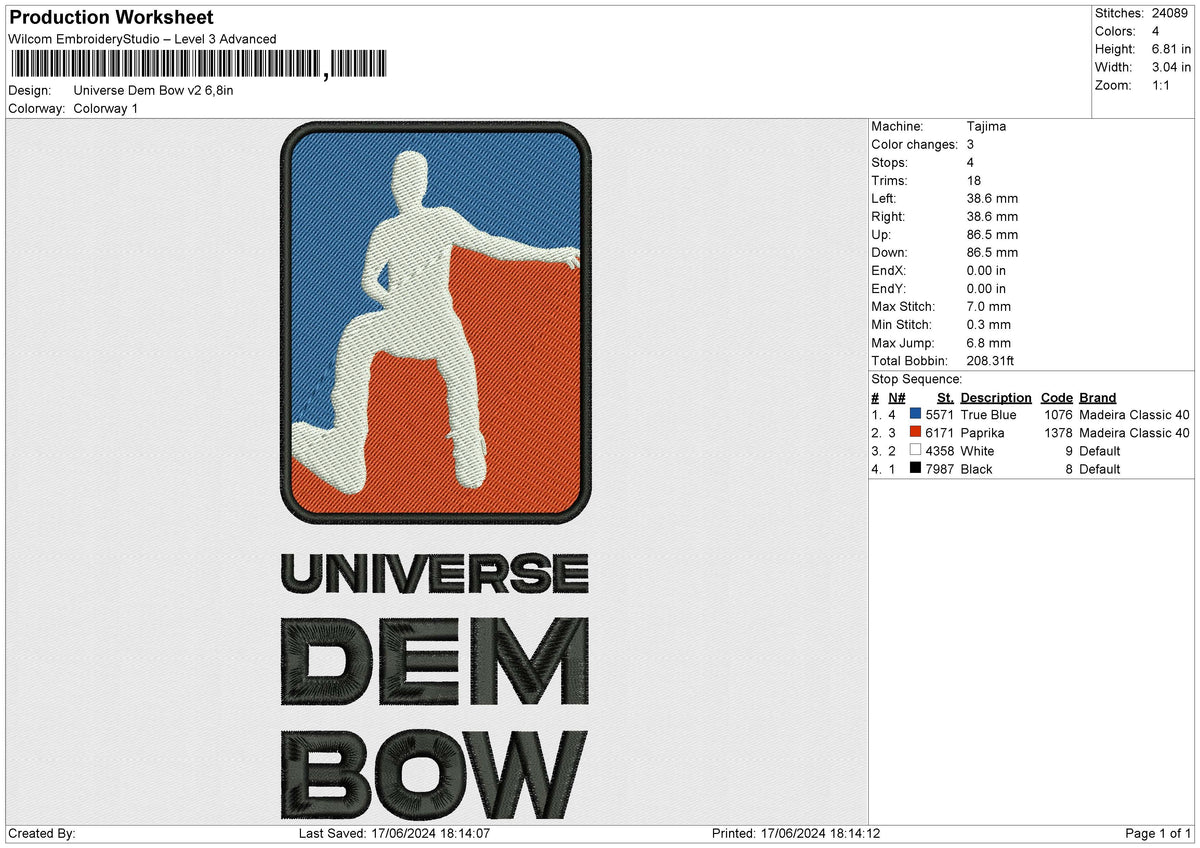This screenshot has height=848, width=1200.
Task: Click the "Black" description in stop sequence
Action: pos(976,469)
